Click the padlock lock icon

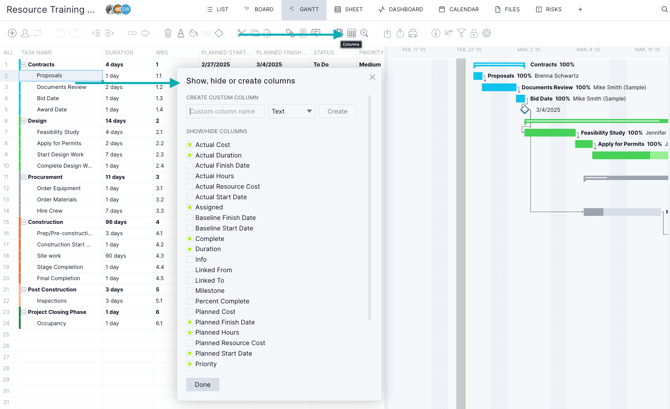474,33
